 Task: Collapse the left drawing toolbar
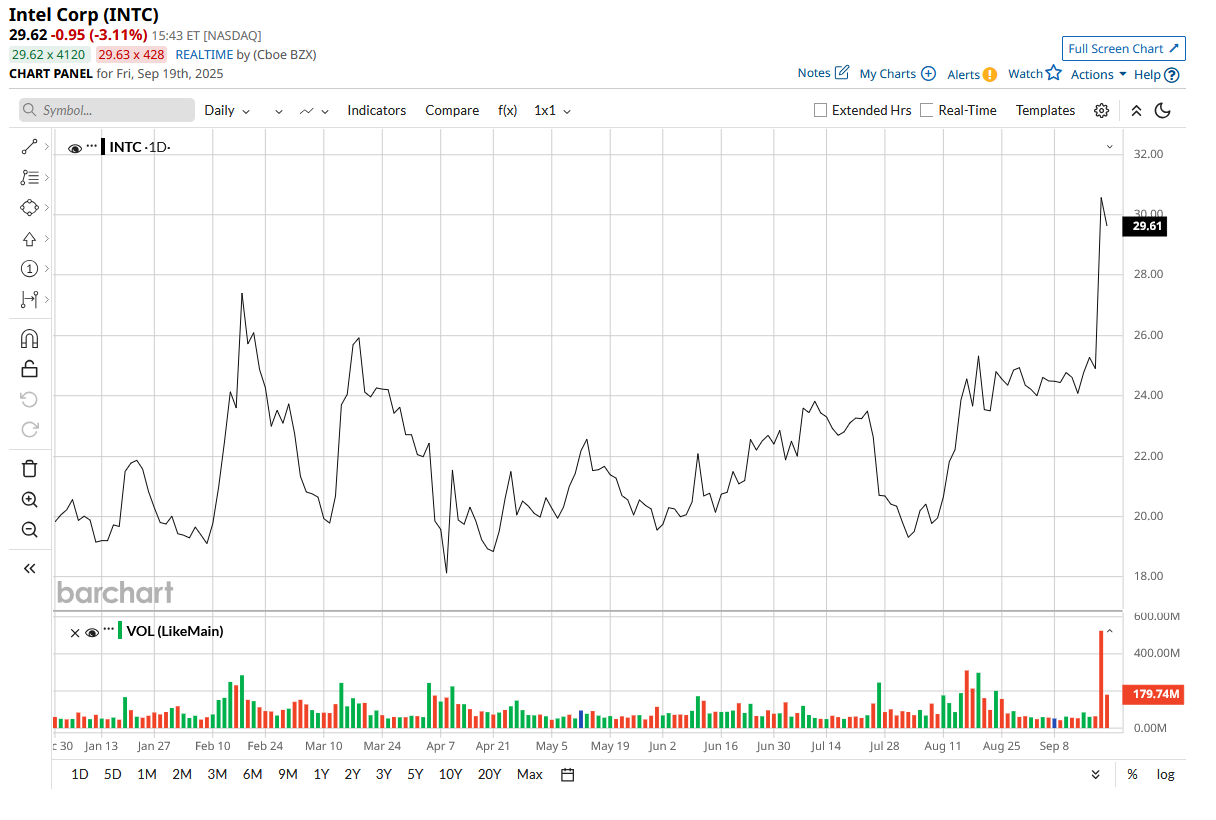click(x=29, y=568)
